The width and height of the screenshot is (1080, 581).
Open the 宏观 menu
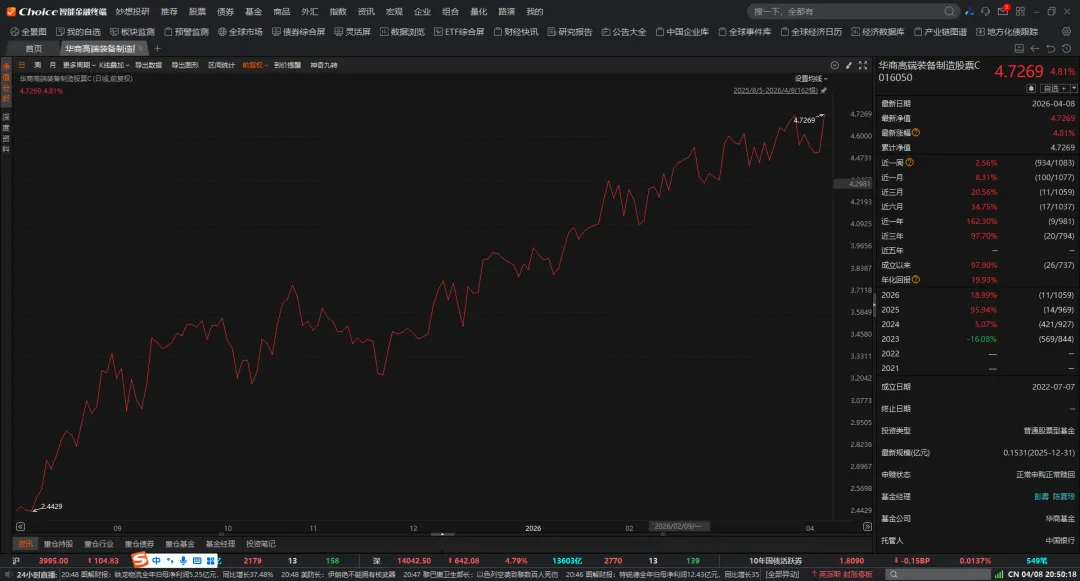pos(394,12)
